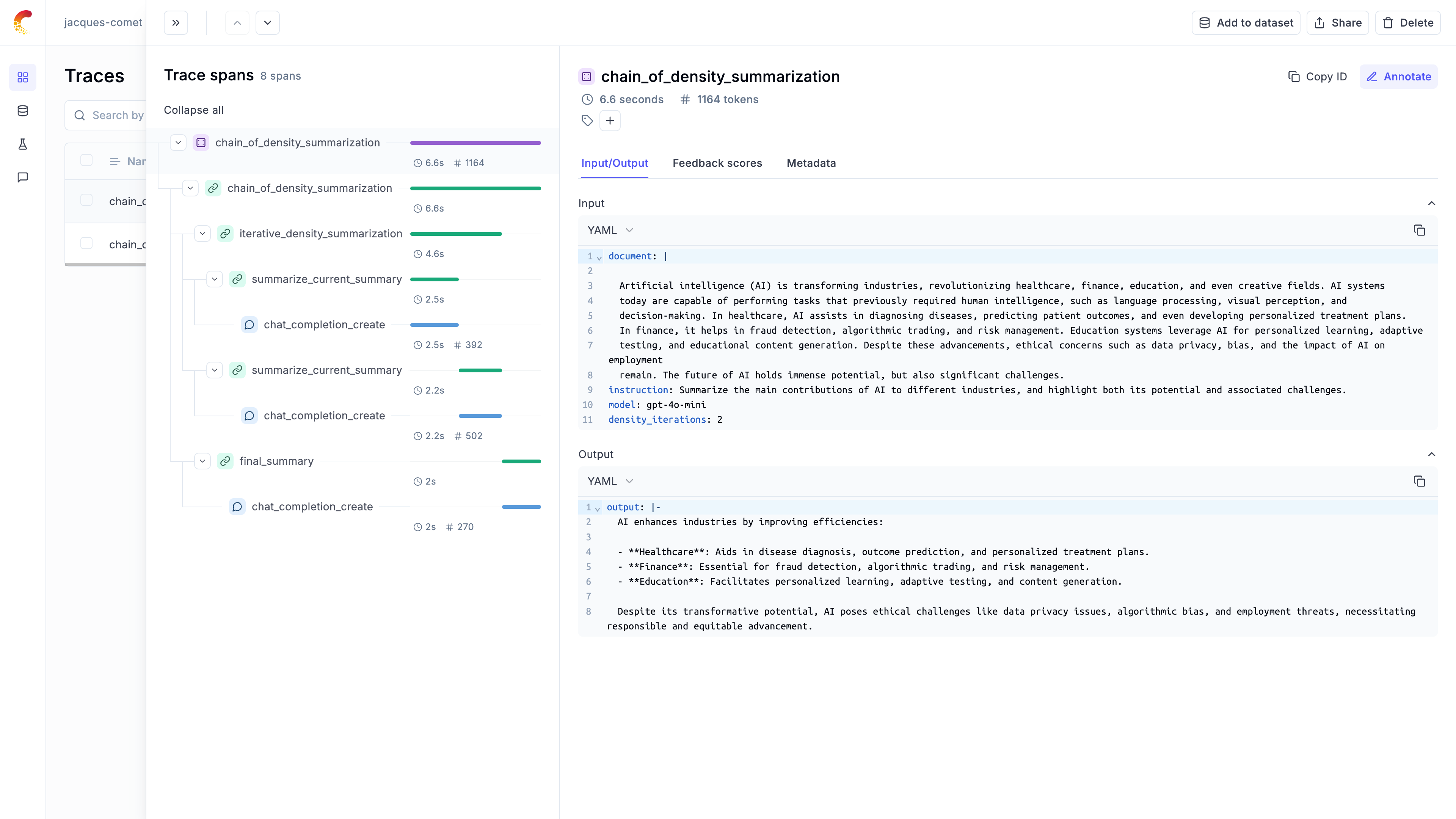The width and height of the screenshot is (1456, 819).
Task: Click the column menu icon beside Name header
Action: point(115,162)
